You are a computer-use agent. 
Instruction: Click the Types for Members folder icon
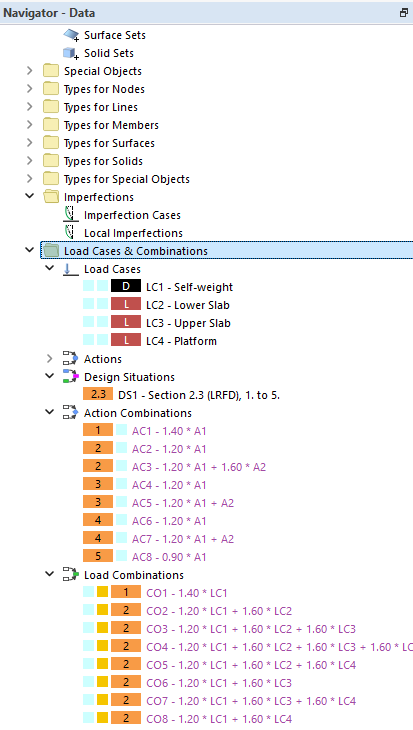51,125
